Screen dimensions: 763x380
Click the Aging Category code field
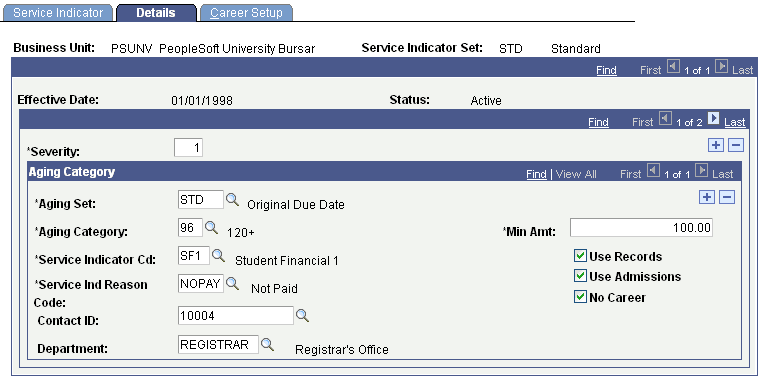(190, 227)
